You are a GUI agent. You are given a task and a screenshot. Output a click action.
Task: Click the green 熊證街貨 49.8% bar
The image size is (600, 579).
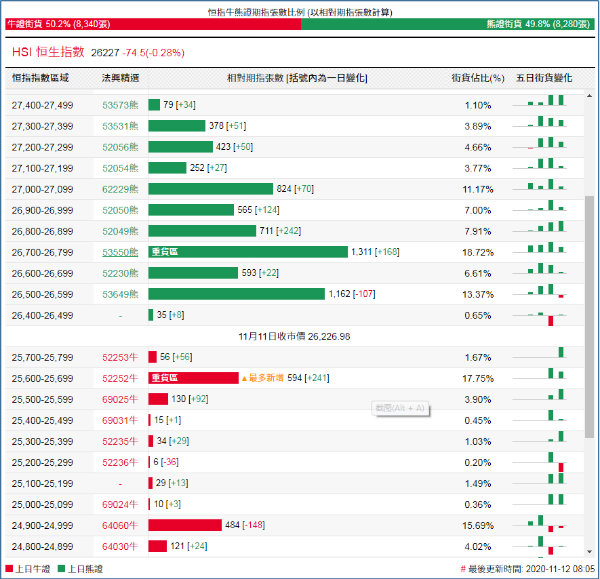[x=448, y=24]
